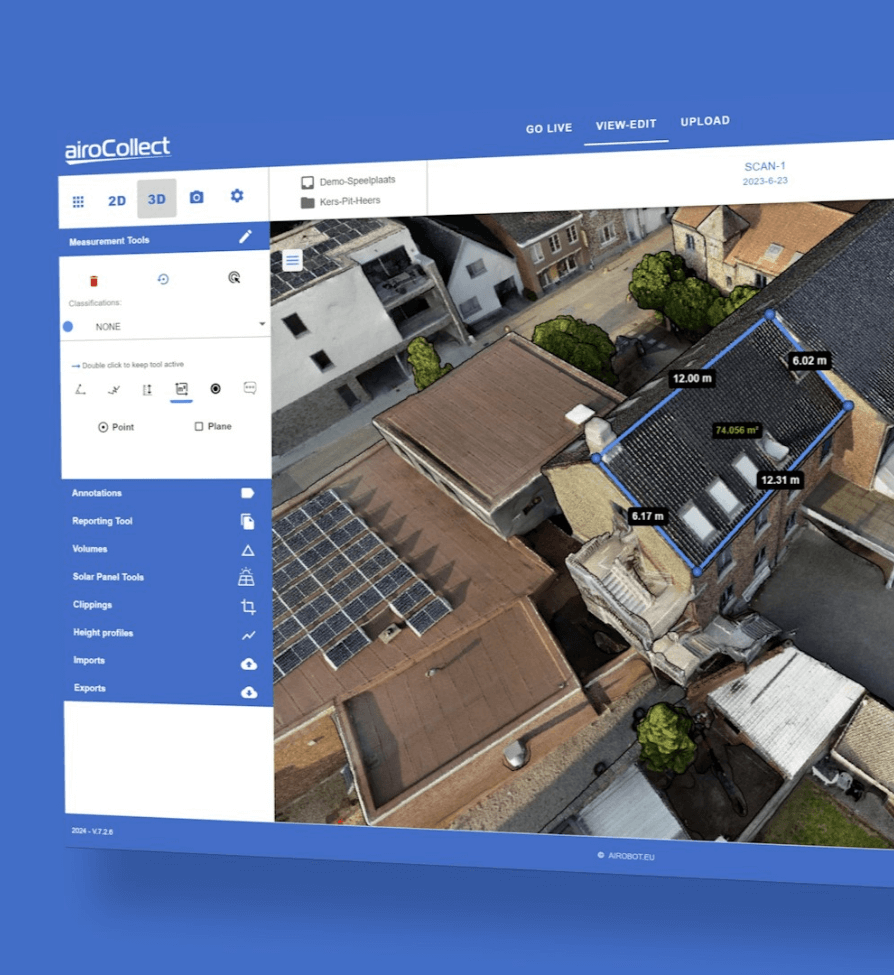The width and height of the screenshot is (894, 975).
Task: Select the Point radio button
Action: point(103,427)
